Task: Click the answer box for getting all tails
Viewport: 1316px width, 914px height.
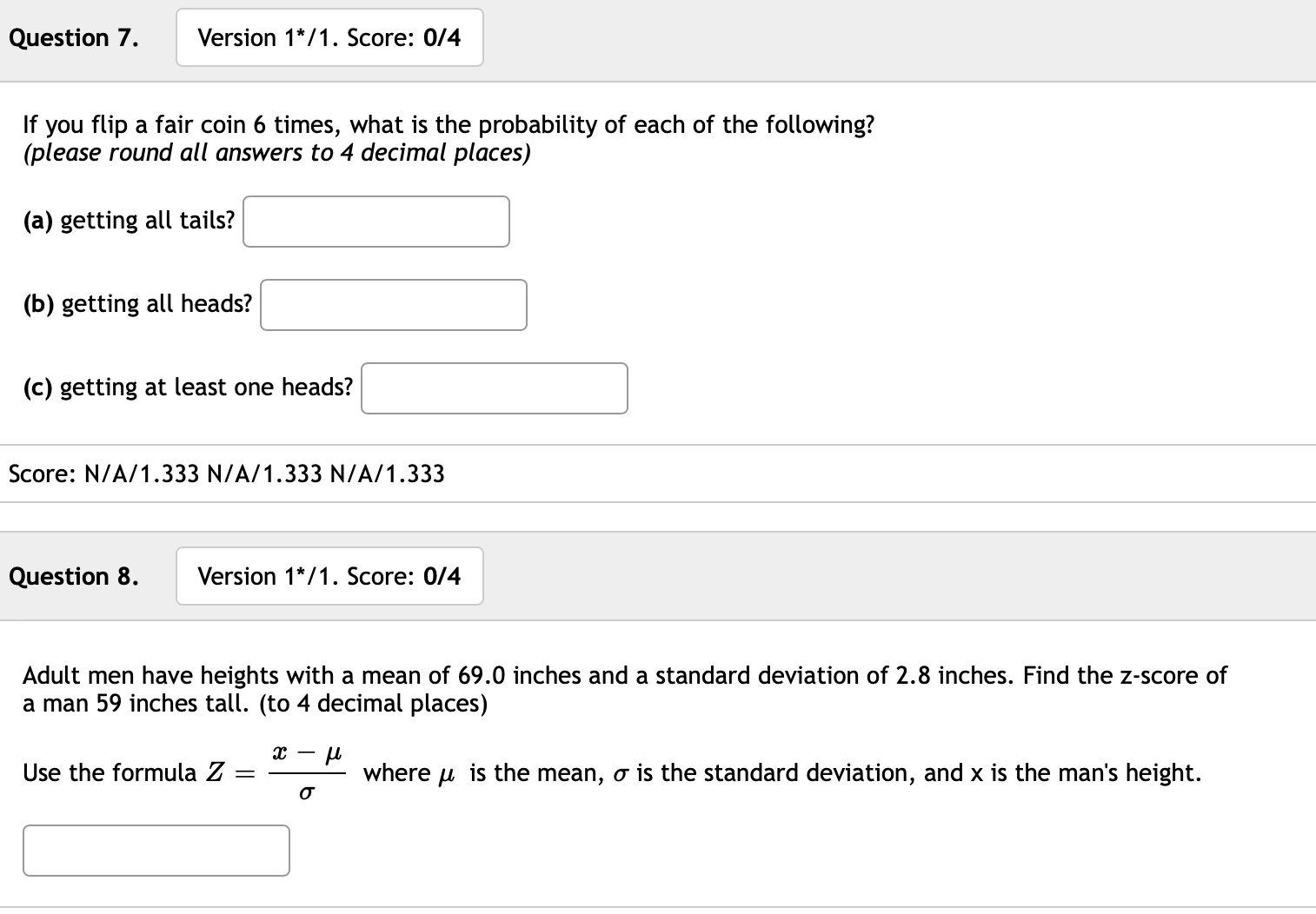Action: click(376, 222)
